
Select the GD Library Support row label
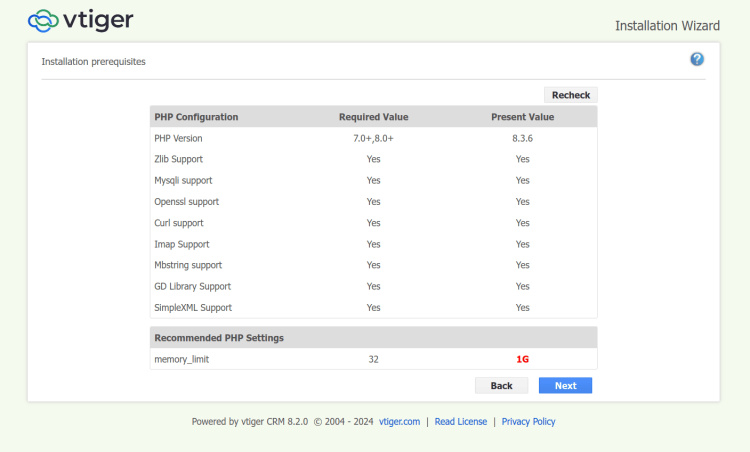[192, 286]
